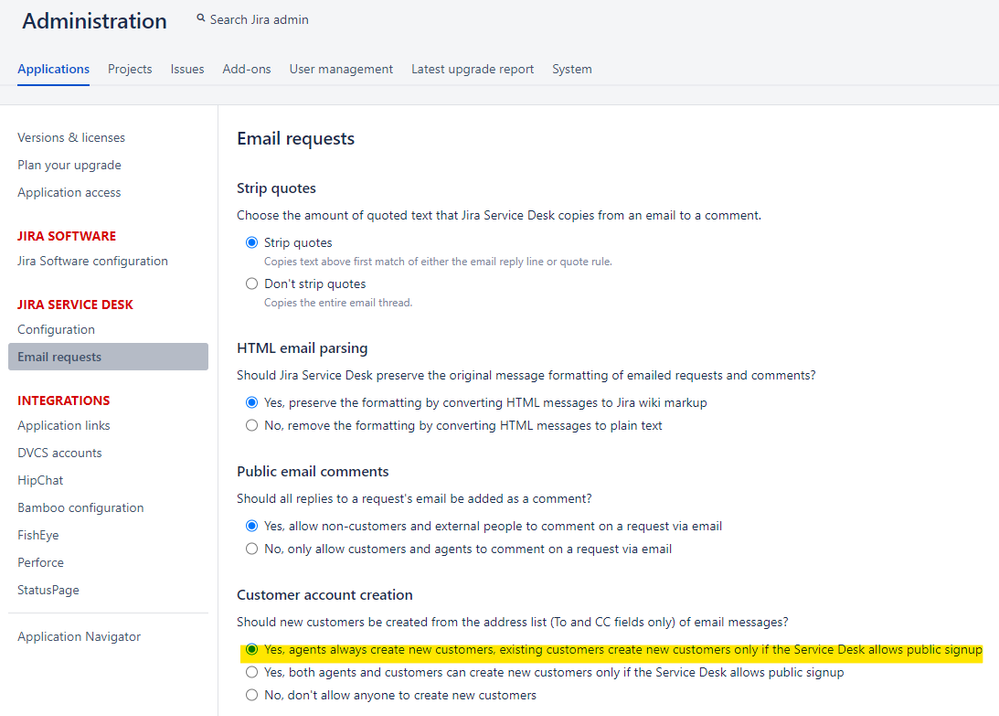Click the search magnifier icon

click(201, 18)
